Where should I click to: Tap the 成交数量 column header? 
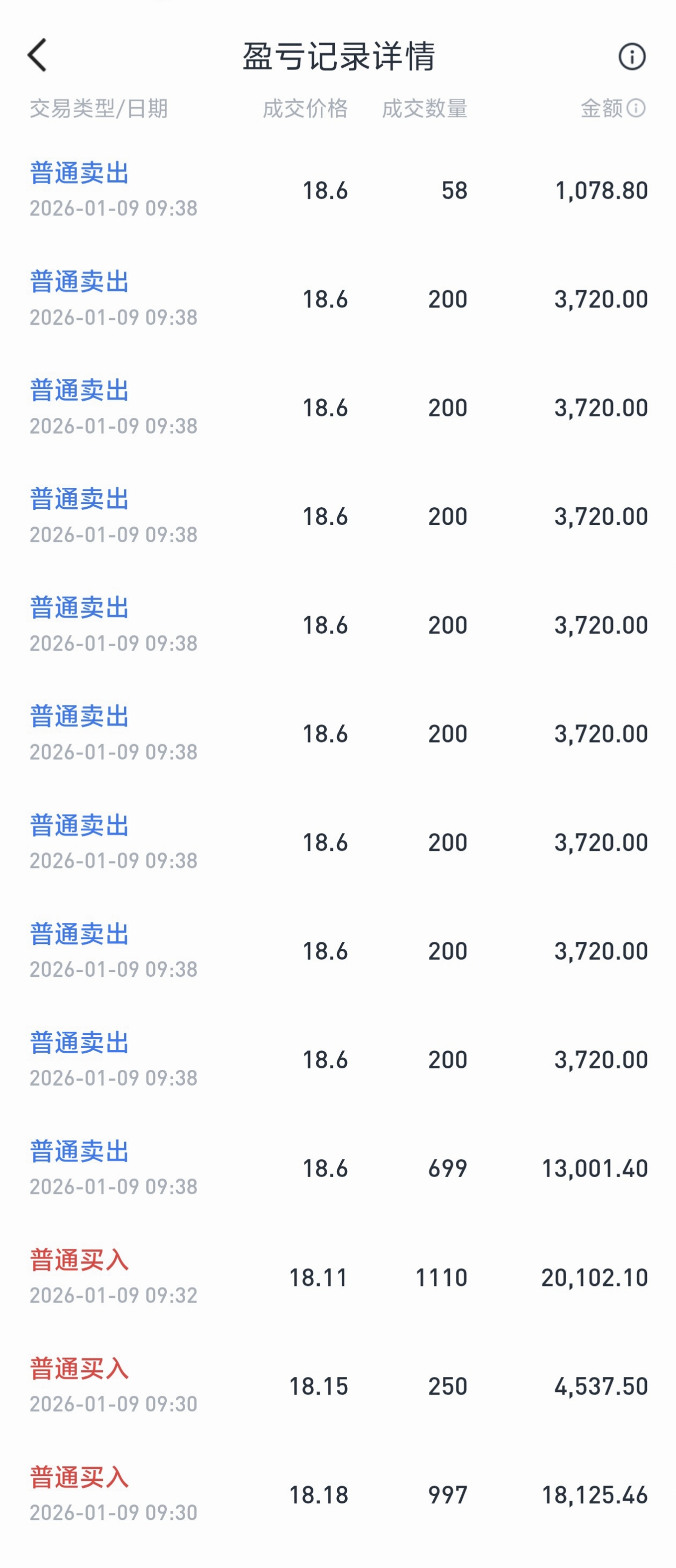424,108
